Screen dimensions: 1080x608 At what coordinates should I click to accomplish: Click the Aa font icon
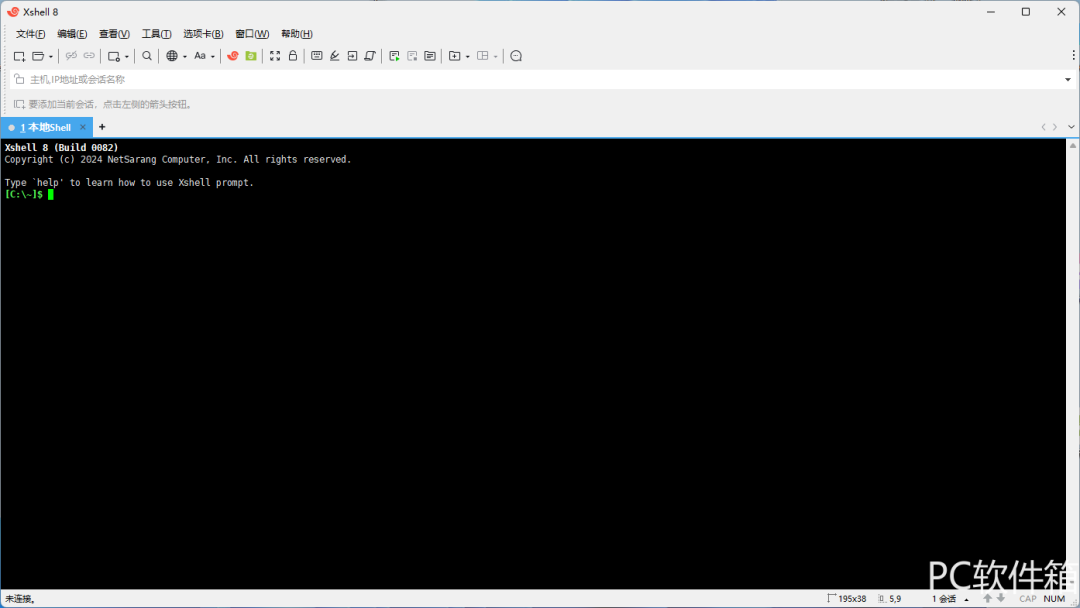[x=200, y=56]
